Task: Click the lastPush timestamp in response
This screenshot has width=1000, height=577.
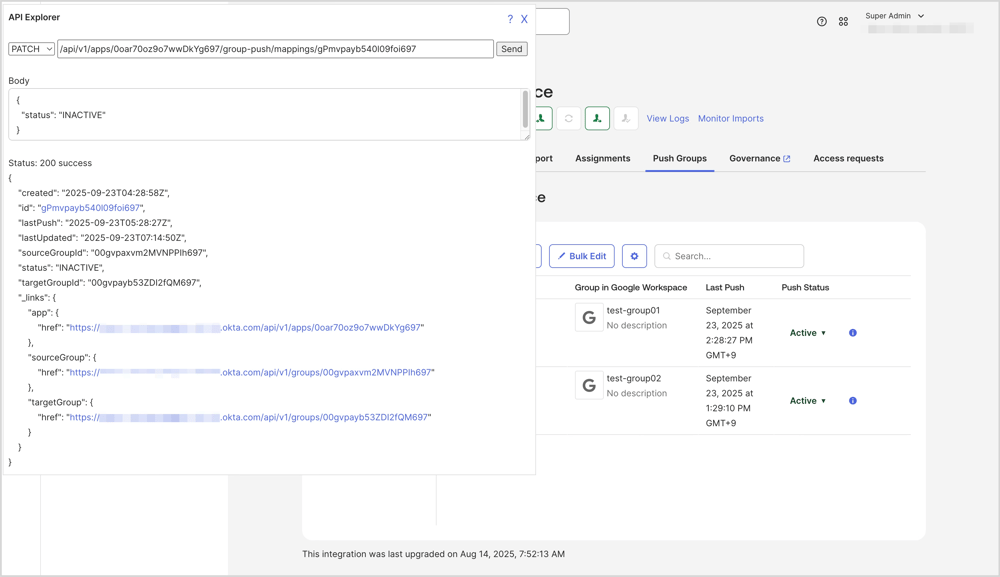Action: (118, 223)
